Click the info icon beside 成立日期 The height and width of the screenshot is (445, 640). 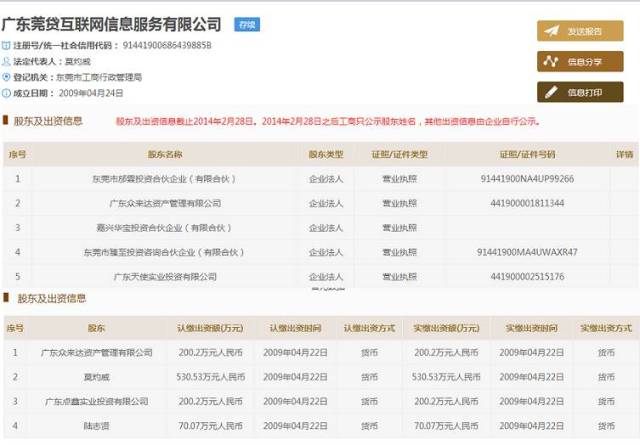click(x=6, y=93)
